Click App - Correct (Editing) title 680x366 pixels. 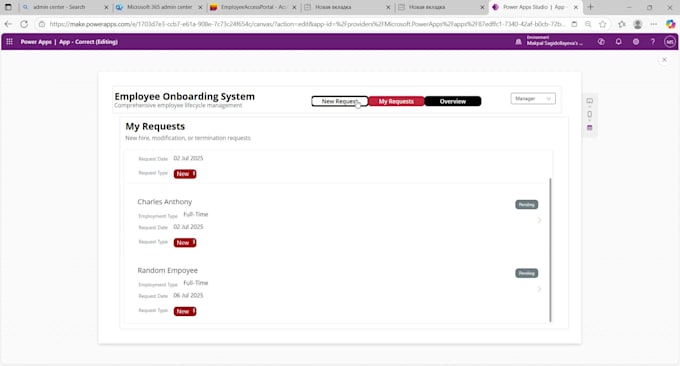88,42
